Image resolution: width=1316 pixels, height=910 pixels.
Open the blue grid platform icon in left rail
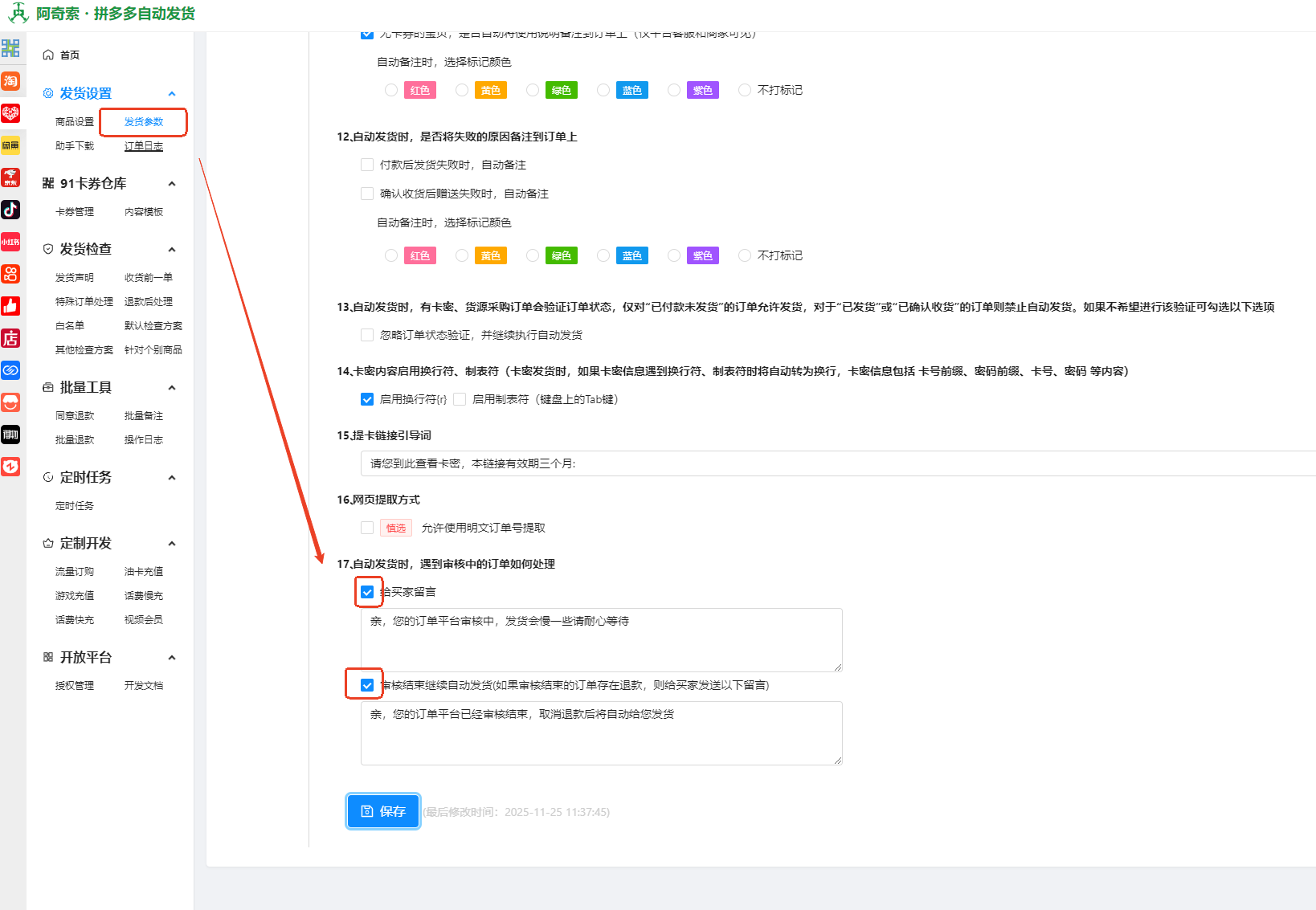[10, 48]
